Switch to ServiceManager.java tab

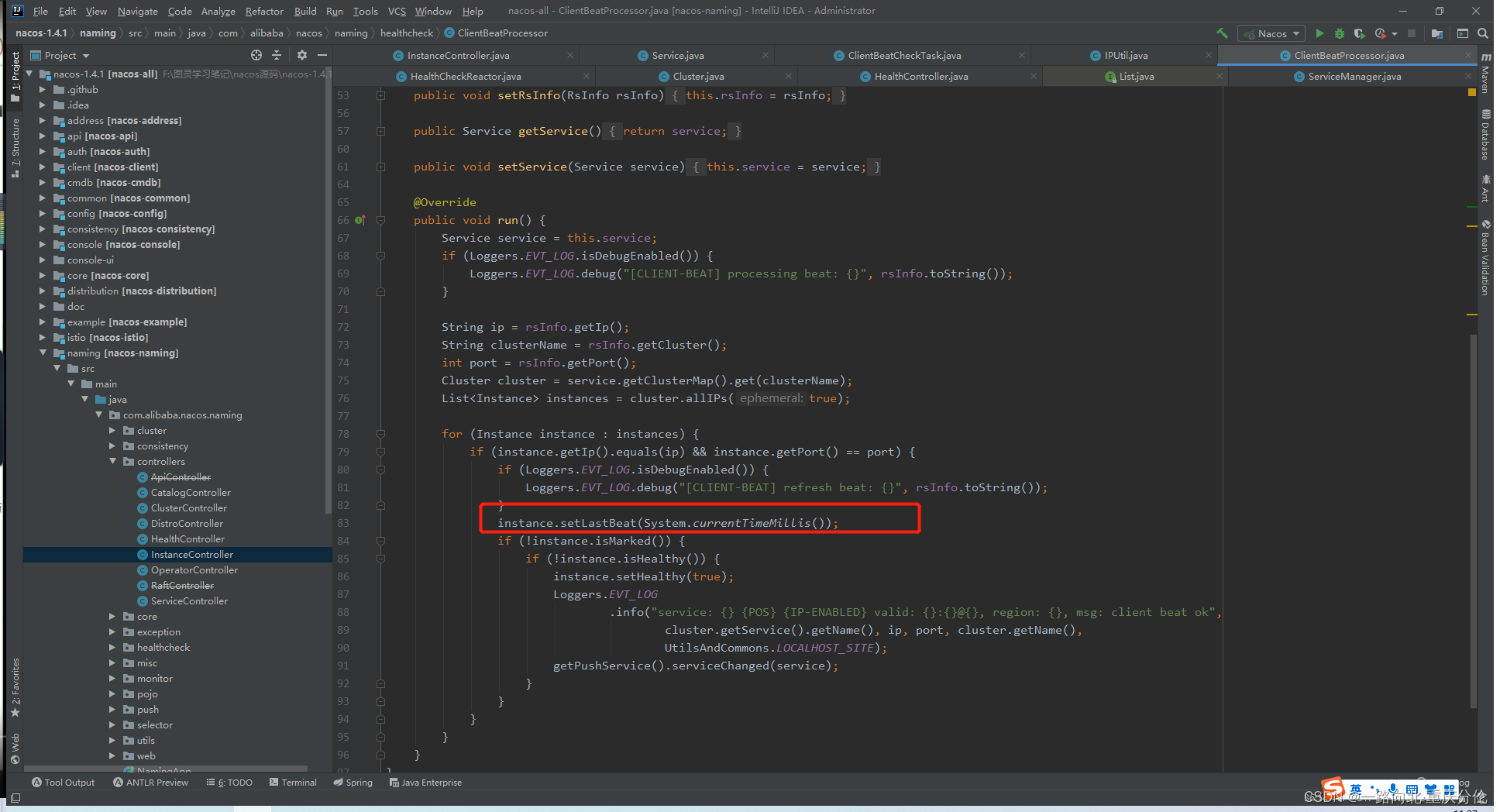click(x=1354, y=76)
